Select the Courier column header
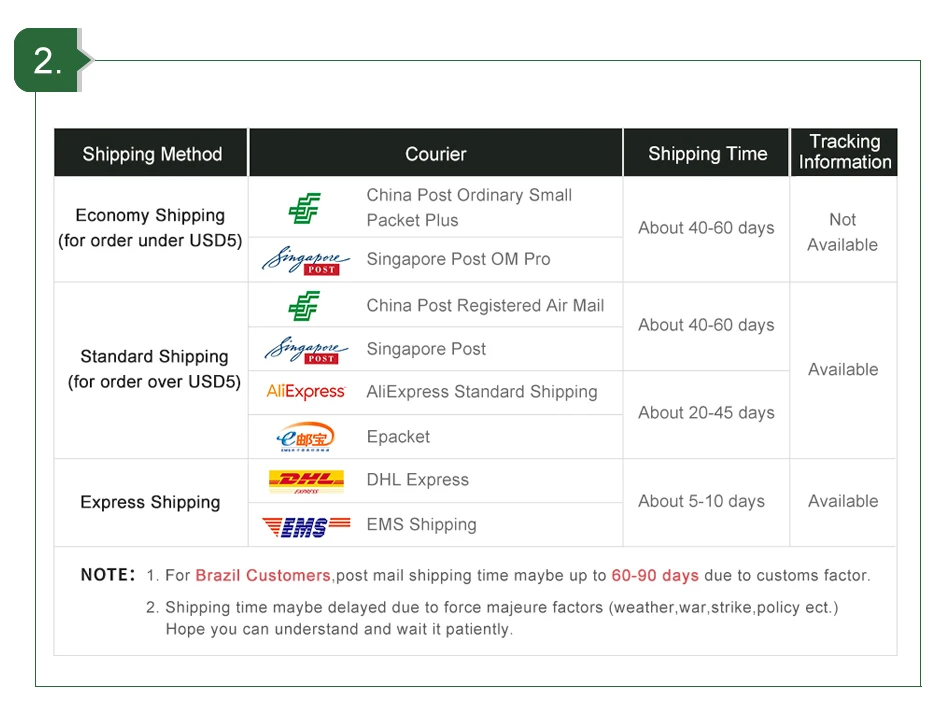Image resolution: width=950 pixels, height=711 pixels. (x=435, y=154)
